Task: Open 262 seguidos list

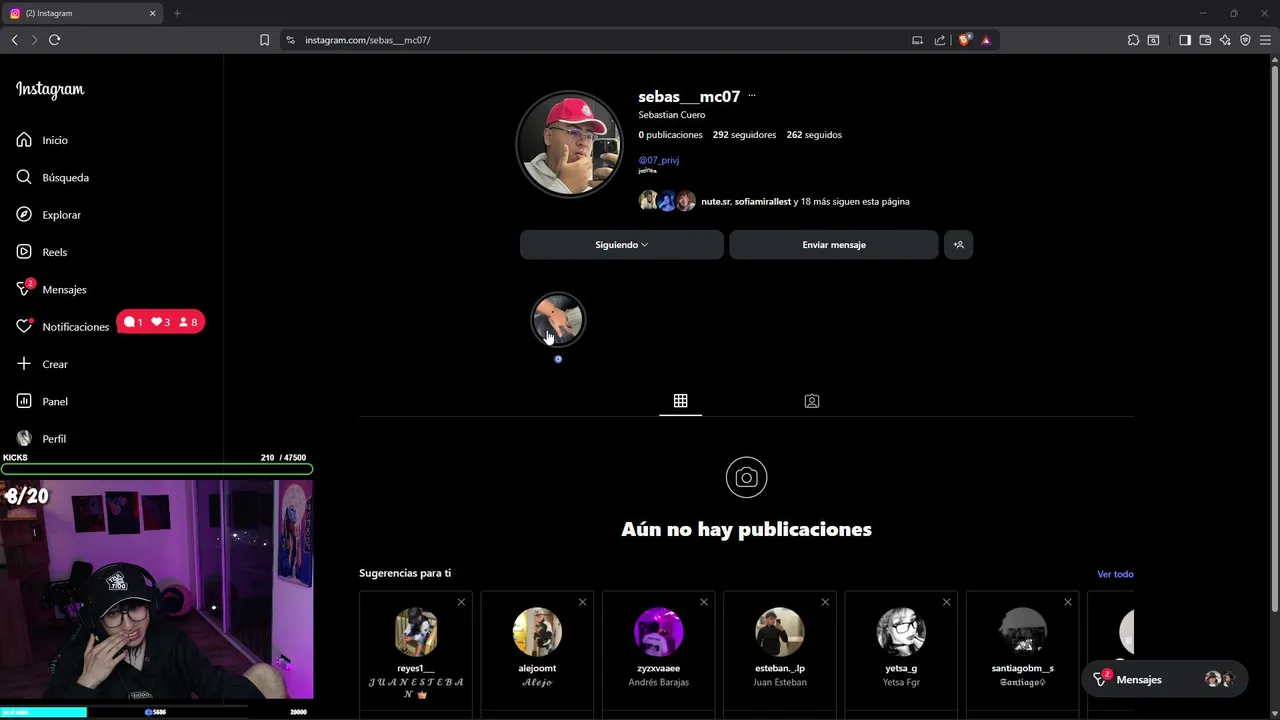Action: pyautogui.click(x=814, y=135)
